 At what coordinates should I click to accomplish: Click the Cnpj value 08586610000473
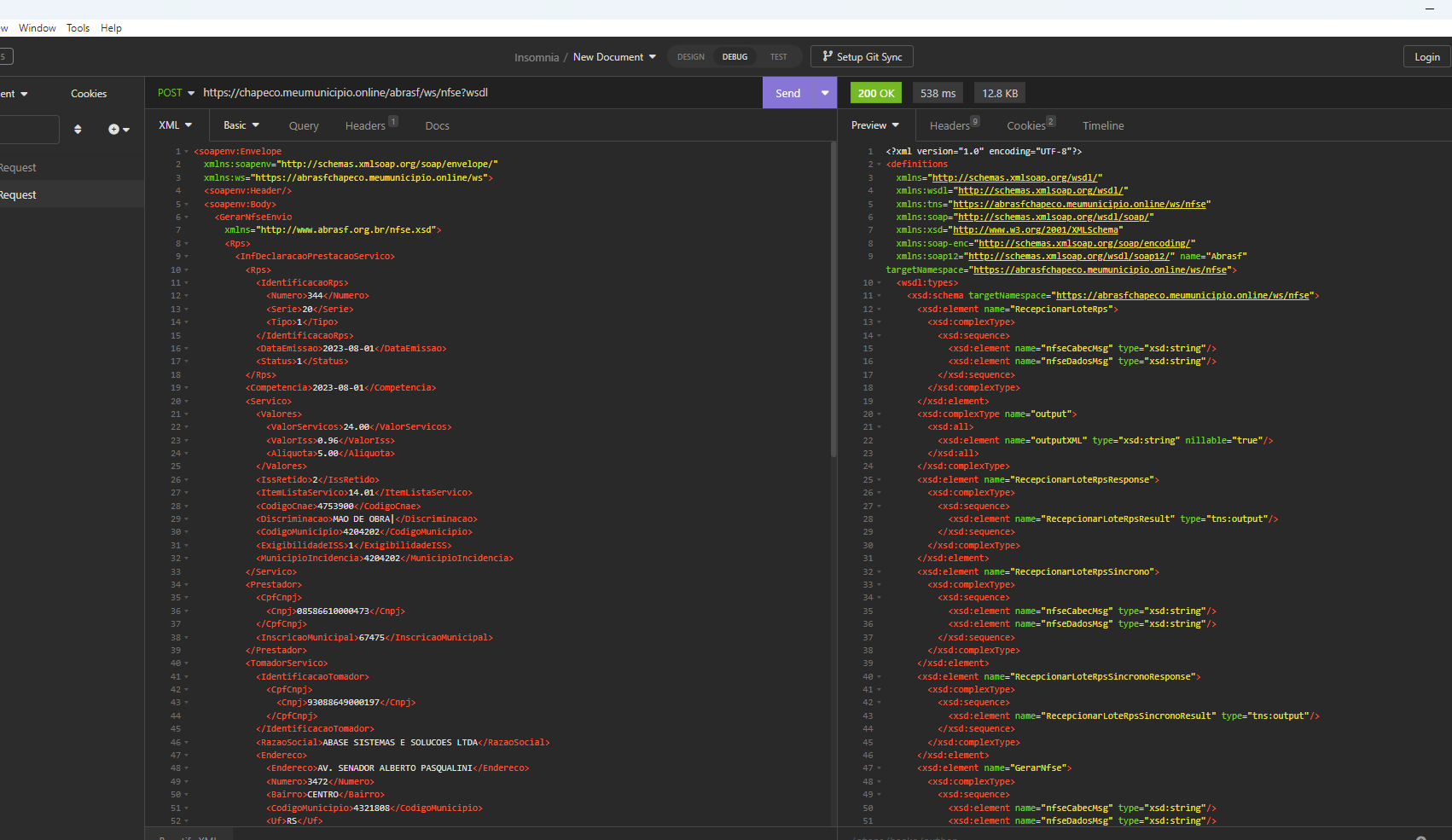coord(333,611)
